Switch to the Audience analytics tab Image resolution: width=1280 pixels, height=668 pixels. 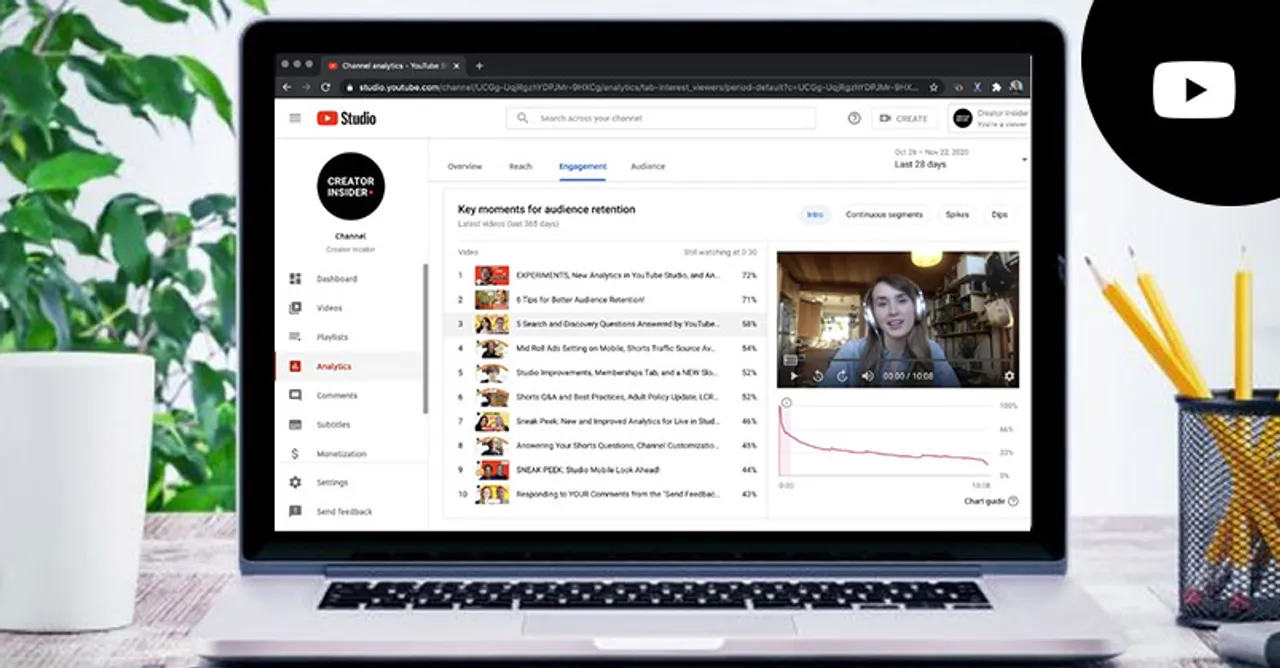(648, 166)
